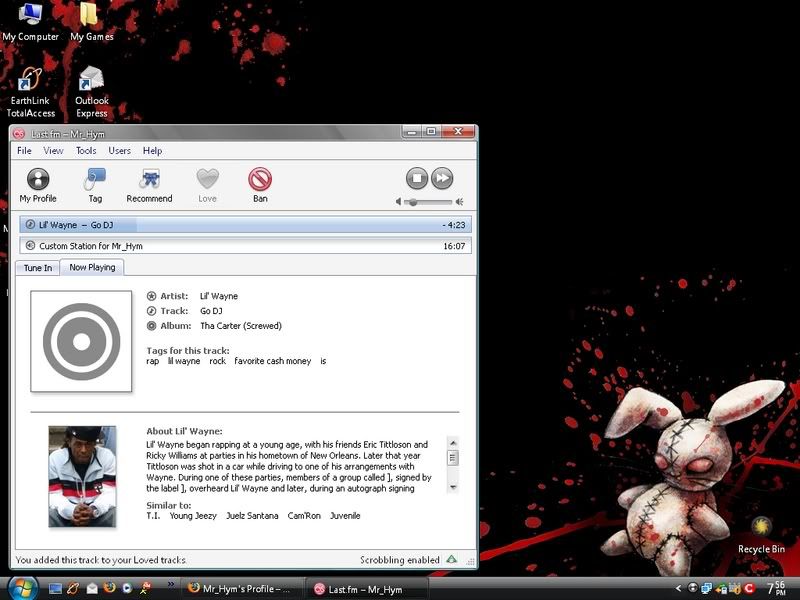This screenshot has width=800, height=600.
Task: Open similar artist Young Jeezy
Action: tap(193, 516)
